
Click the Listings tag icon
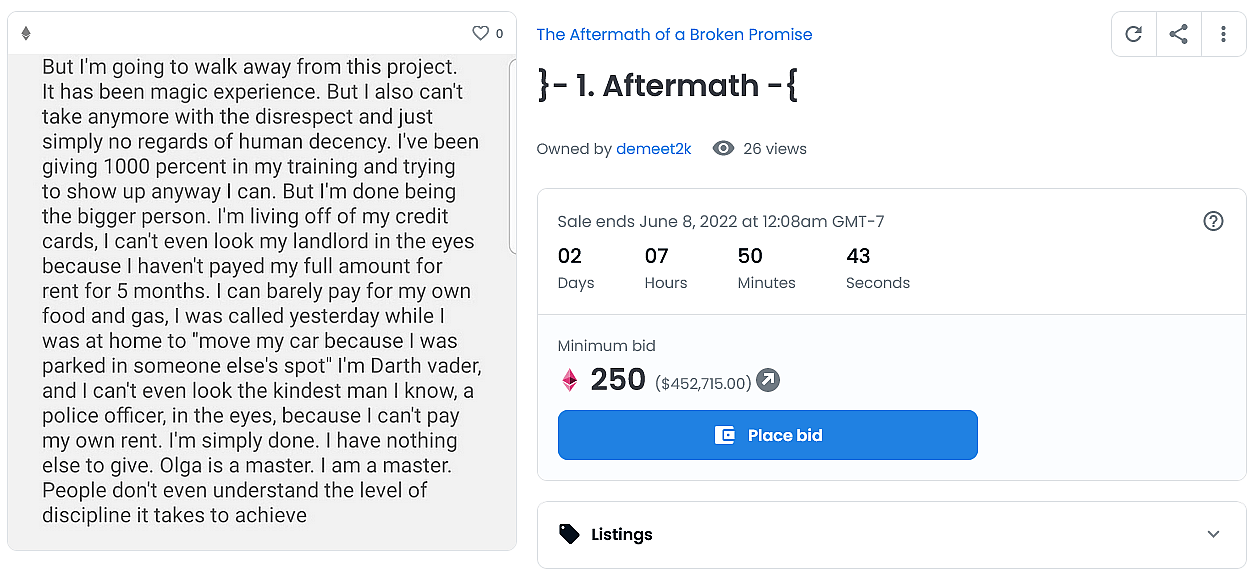(x=569, y=534)
